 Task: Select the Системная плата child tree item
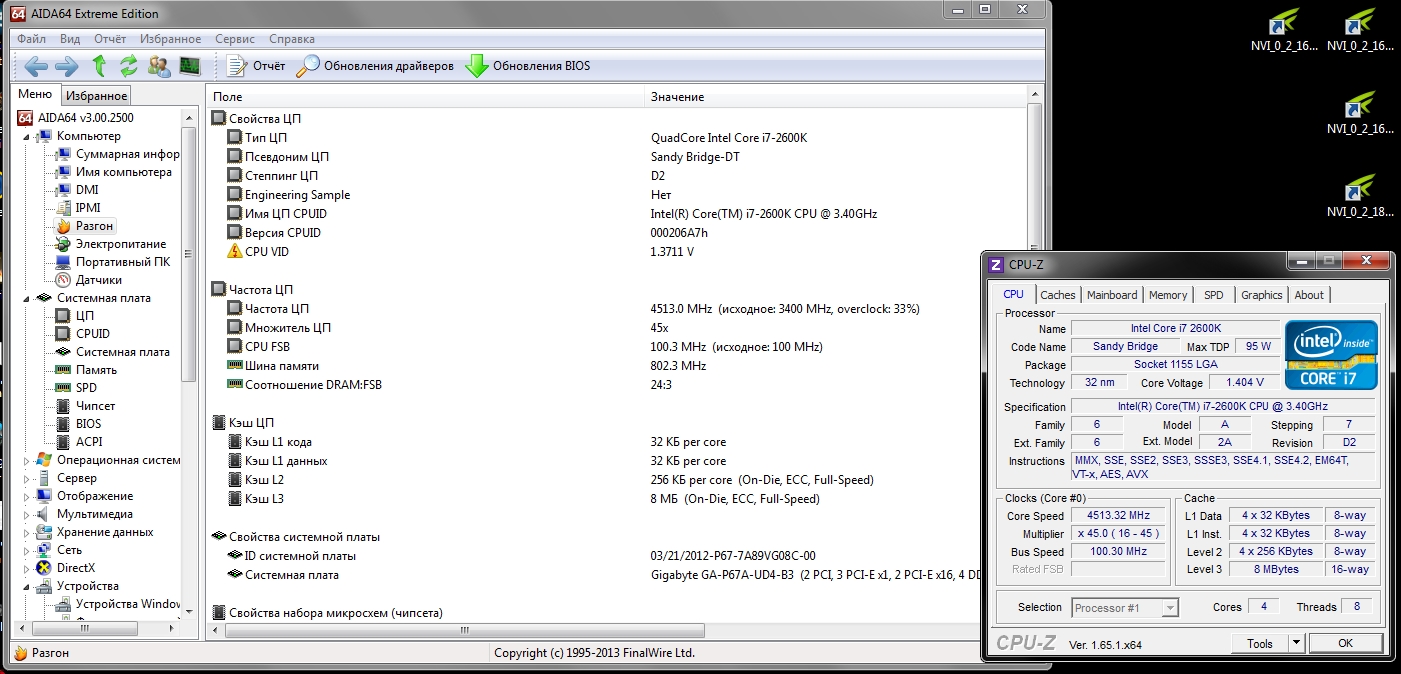pos(113,352)
